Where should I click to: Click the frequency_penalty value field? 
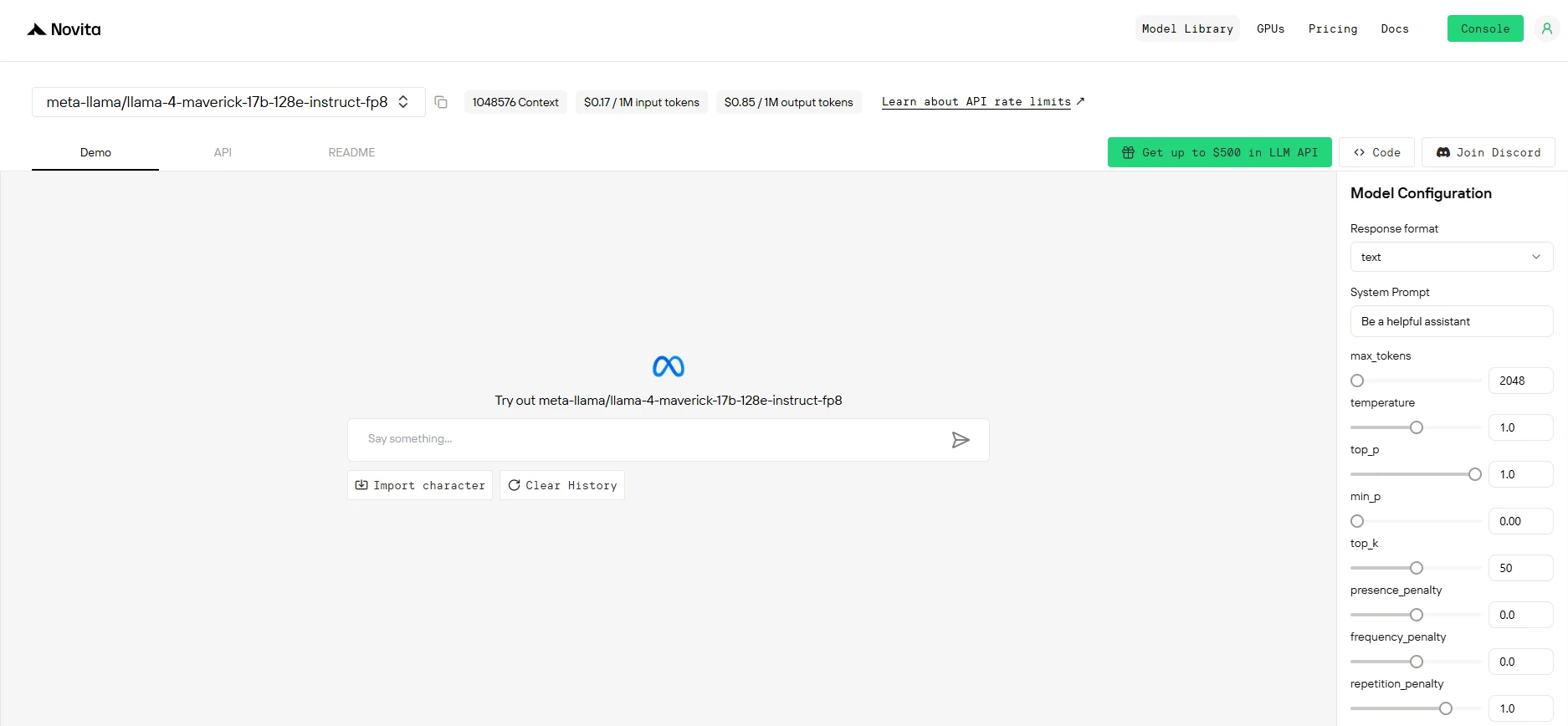click(1521, 662)
